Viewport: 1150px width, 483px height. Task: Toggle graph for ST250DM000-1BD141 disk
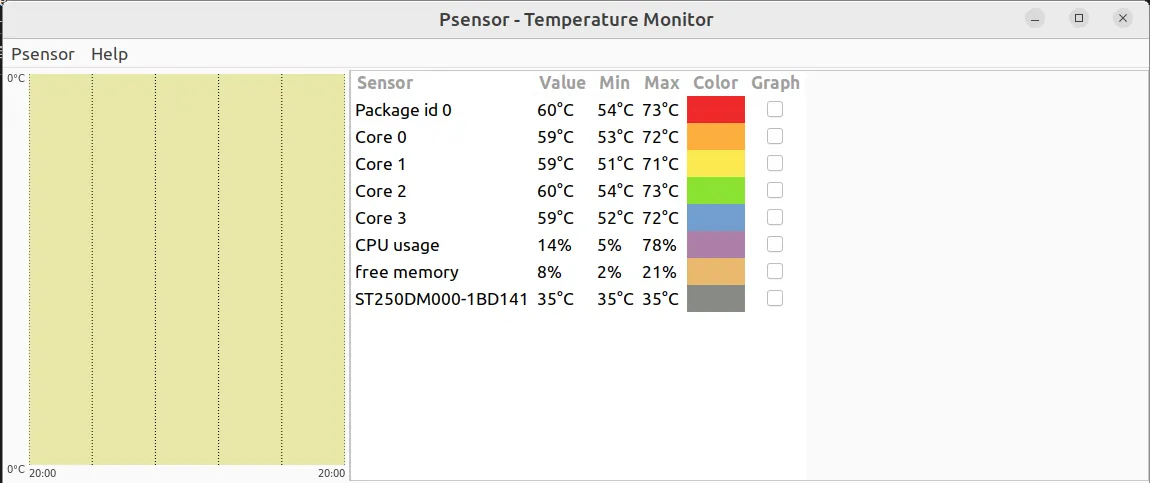click(x=775, y=298)
